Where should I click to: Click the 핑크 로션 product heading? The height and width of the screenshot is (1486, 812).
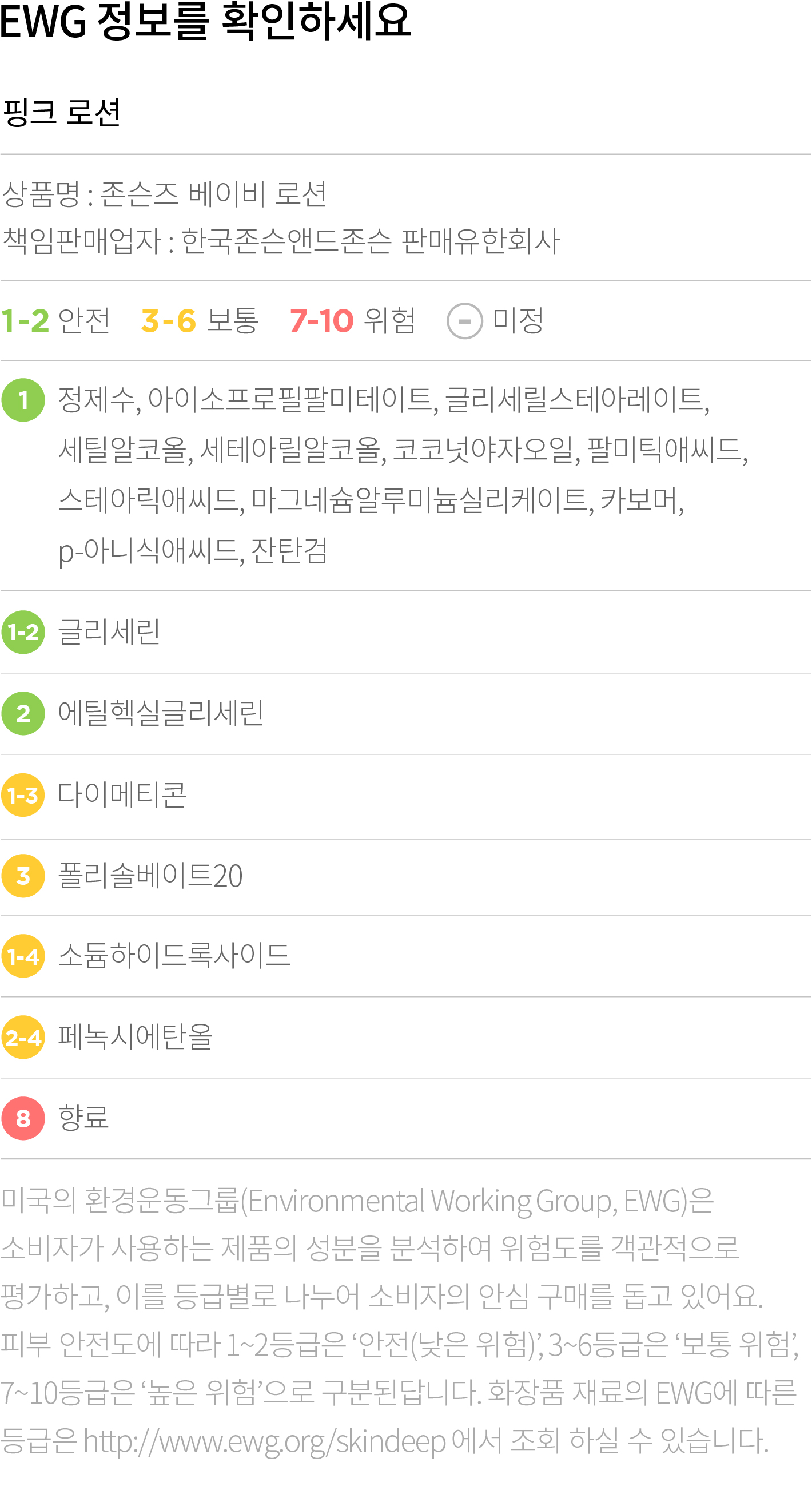(x=61, y=113)
